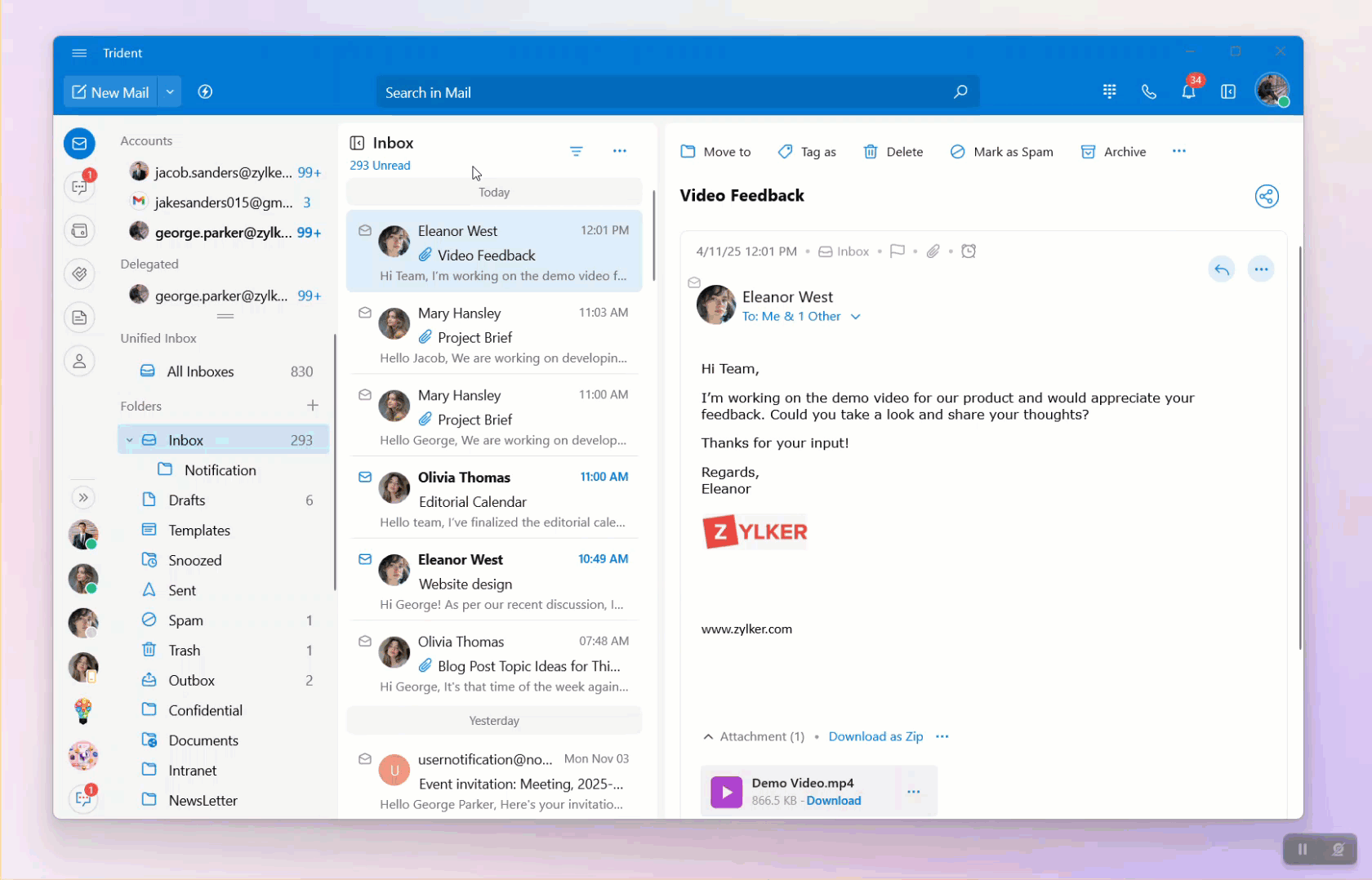The height and width of the screenshot is (880, 1372).
Task: Toggle read status of usernotification email
Action: pos(365,759)
